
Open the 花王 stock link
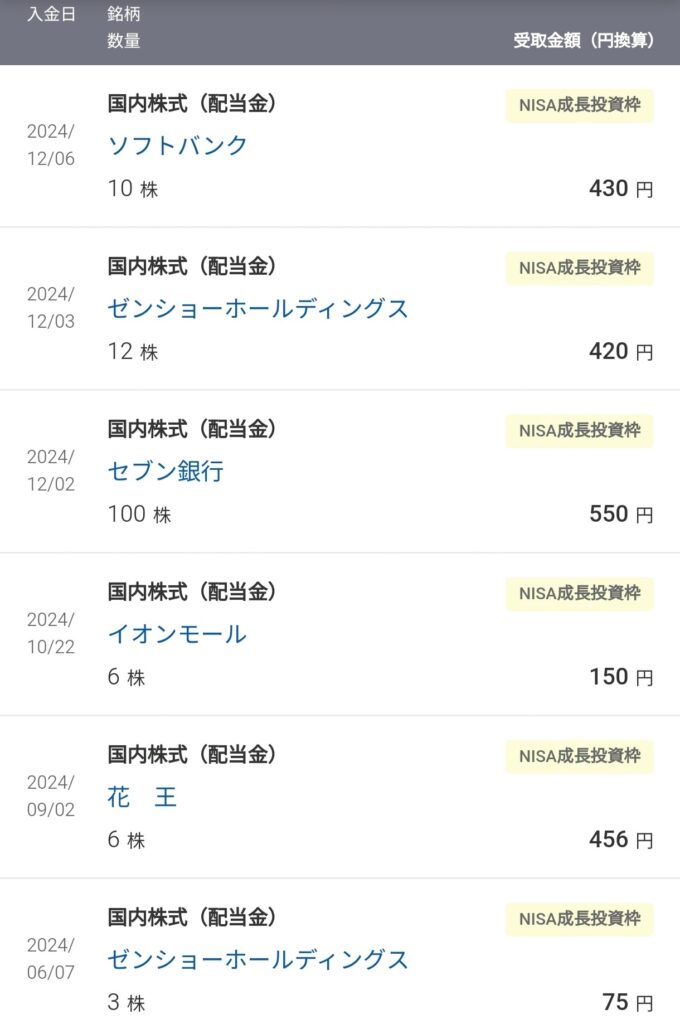tap(142, 796)
